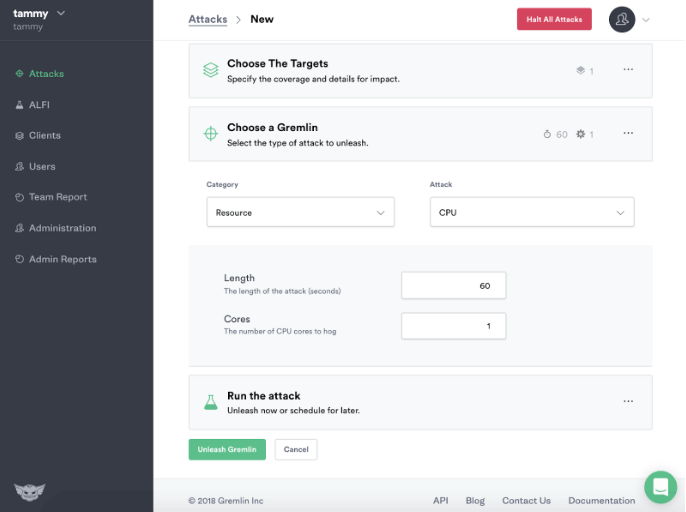This screenshot has width=686, height=512.
Task: Click the Clients stack icon in sidebar
Action: point(19,136)
